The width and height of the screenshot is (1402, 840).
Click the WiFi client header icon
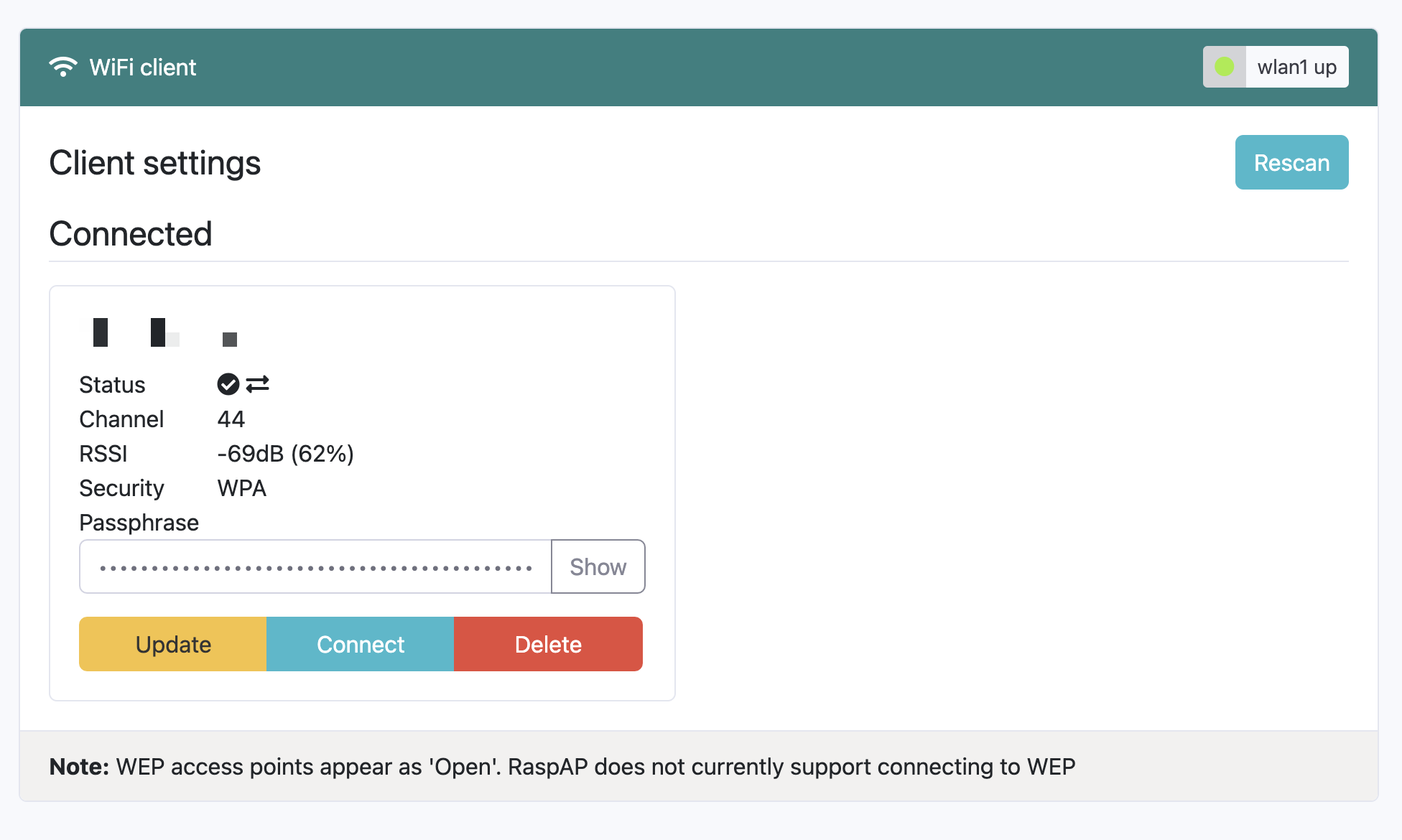pos(64,66)
